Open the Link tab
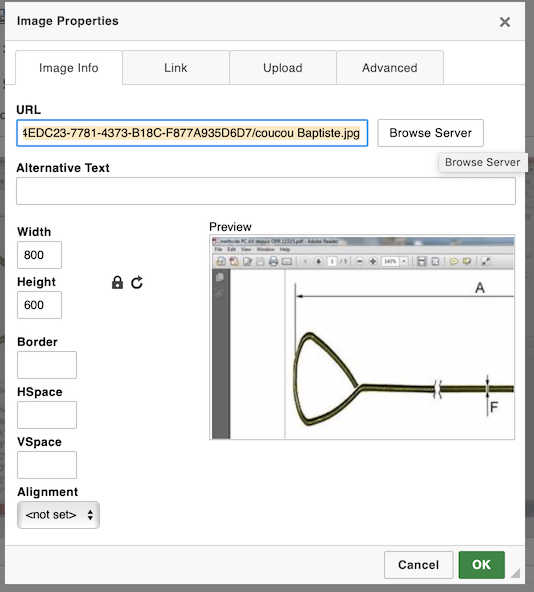Screen dimensions: 534x592 tap(176, 68)
